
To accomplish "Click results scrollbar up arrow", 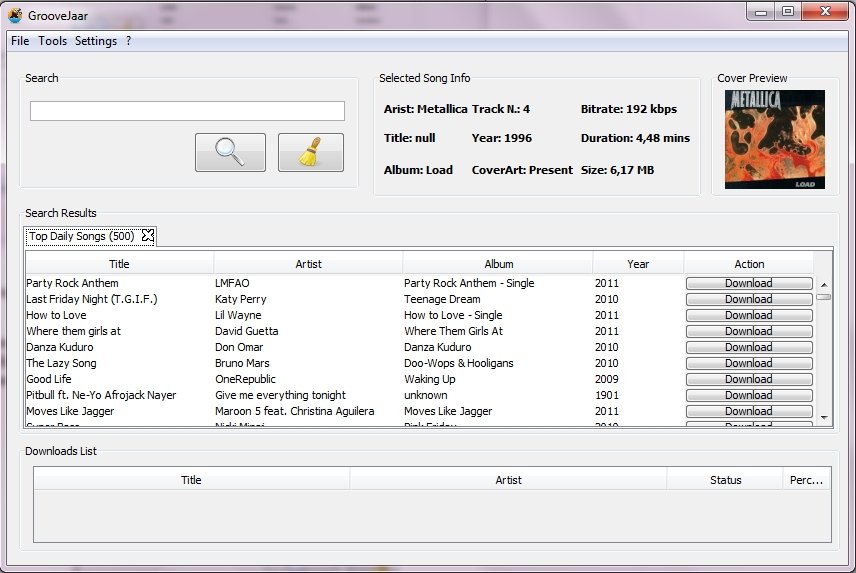I will 824,285.
